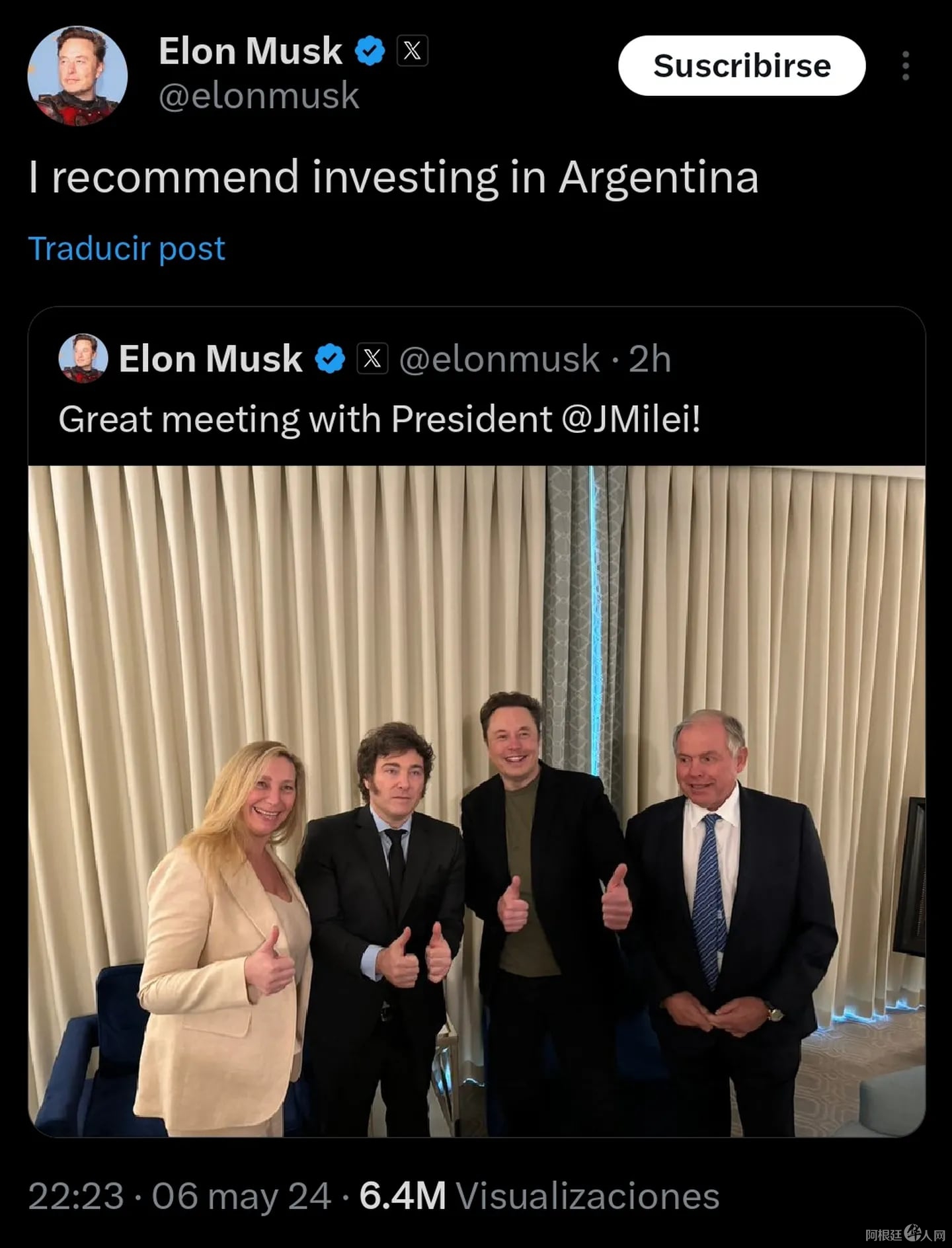The height and width of the screenshot is (1248, 952).
Task: Click the "Great meeting with President" quoted text
Action: coord(304,419)
